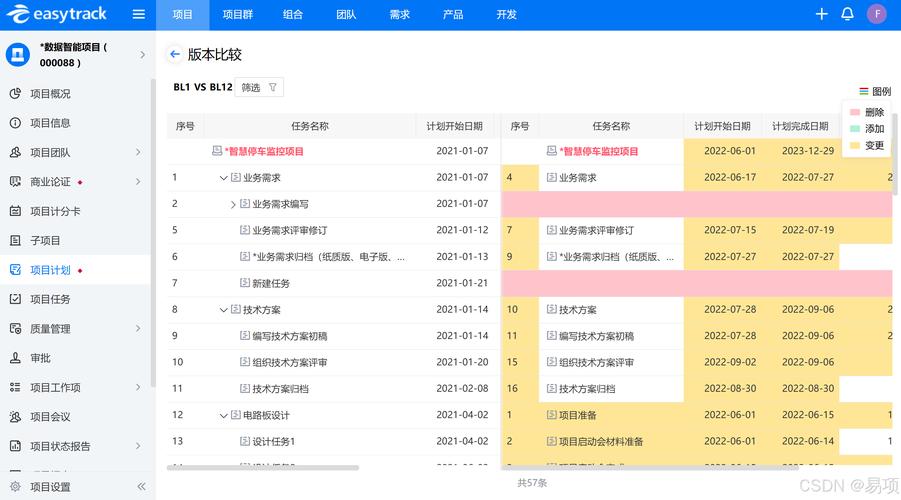The width and height of the screenshot is (901, 500).
Task: Open 项目任务 in sidebar
Action: click(x=50, y=299)
